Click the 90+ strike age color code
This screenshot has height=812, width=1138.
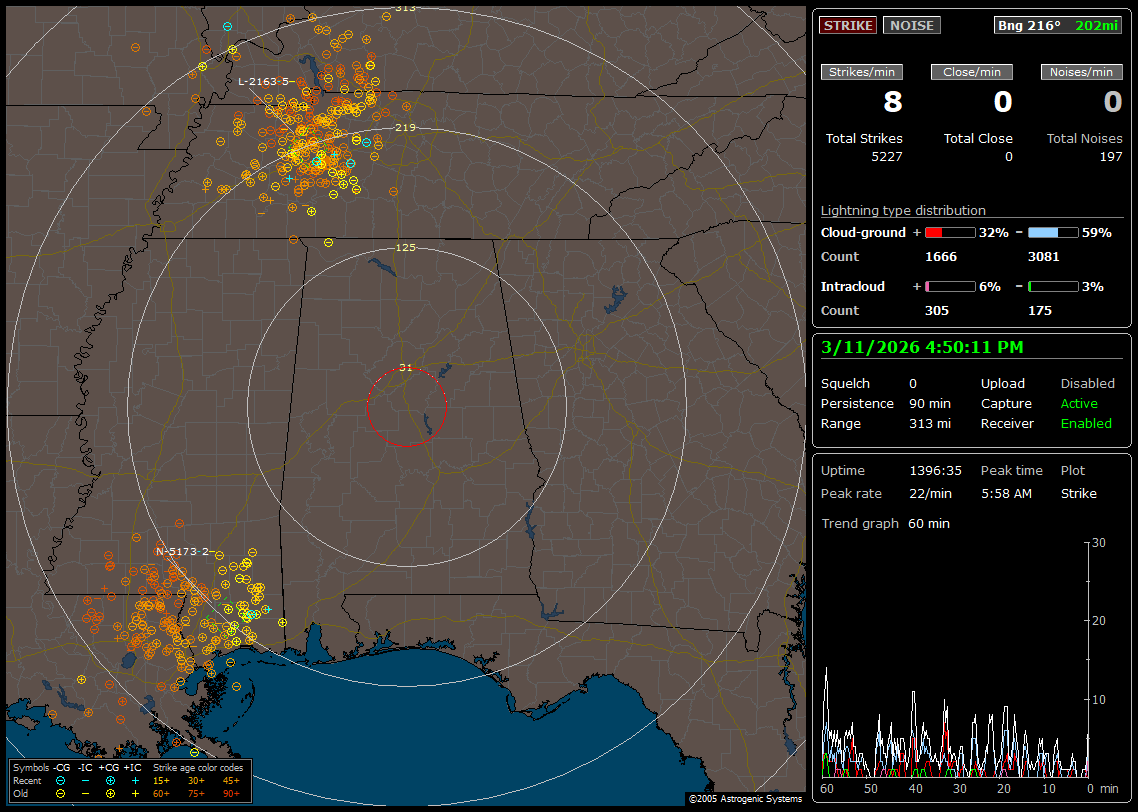230,793
